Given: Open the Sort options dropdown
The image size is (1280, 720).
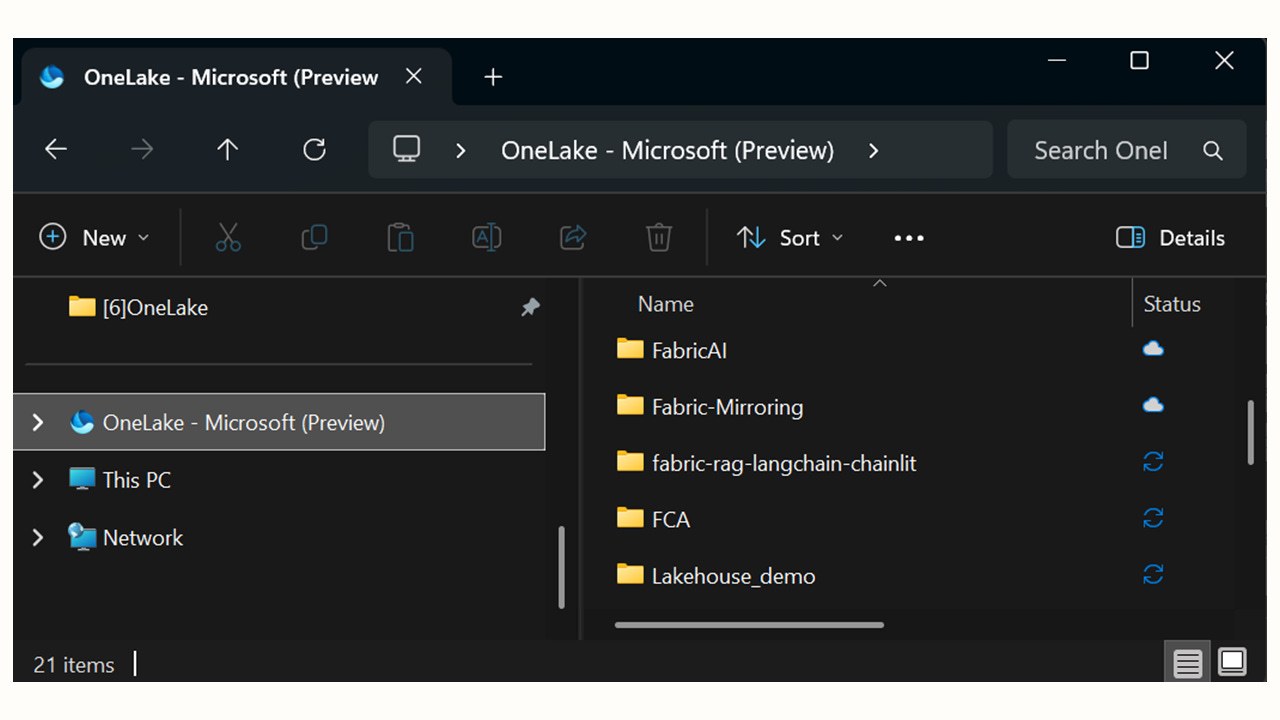Looking at the screenshot, I should point(790,238).
